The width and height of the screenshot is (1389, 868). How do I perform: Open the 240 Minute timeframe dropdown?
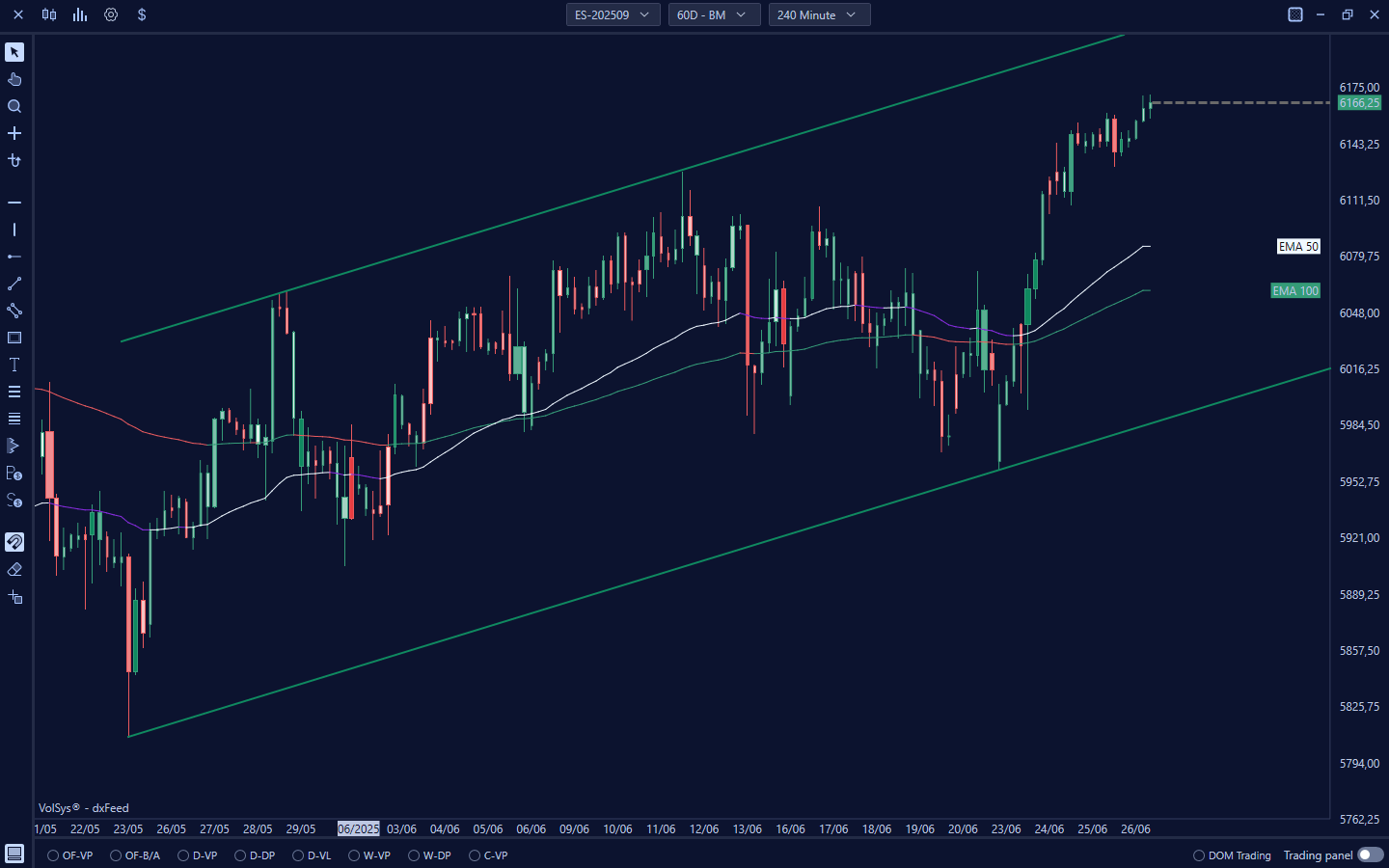[x=819, y=14]
